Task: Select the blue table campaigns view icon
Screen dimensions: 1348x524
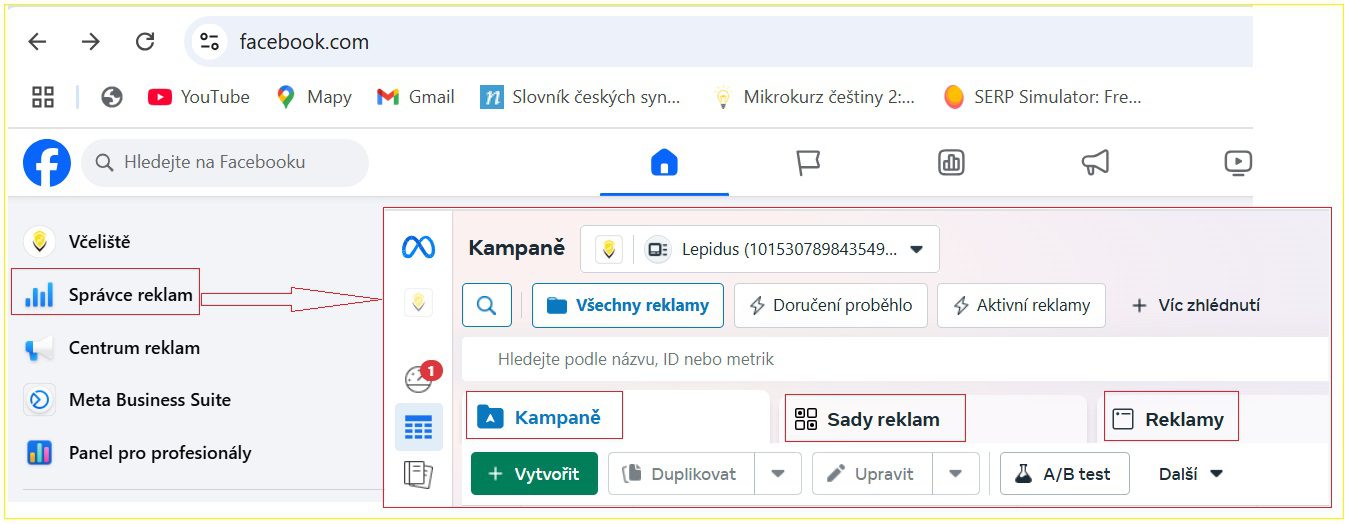Action: pyautogui.click(x=419, y=428)
